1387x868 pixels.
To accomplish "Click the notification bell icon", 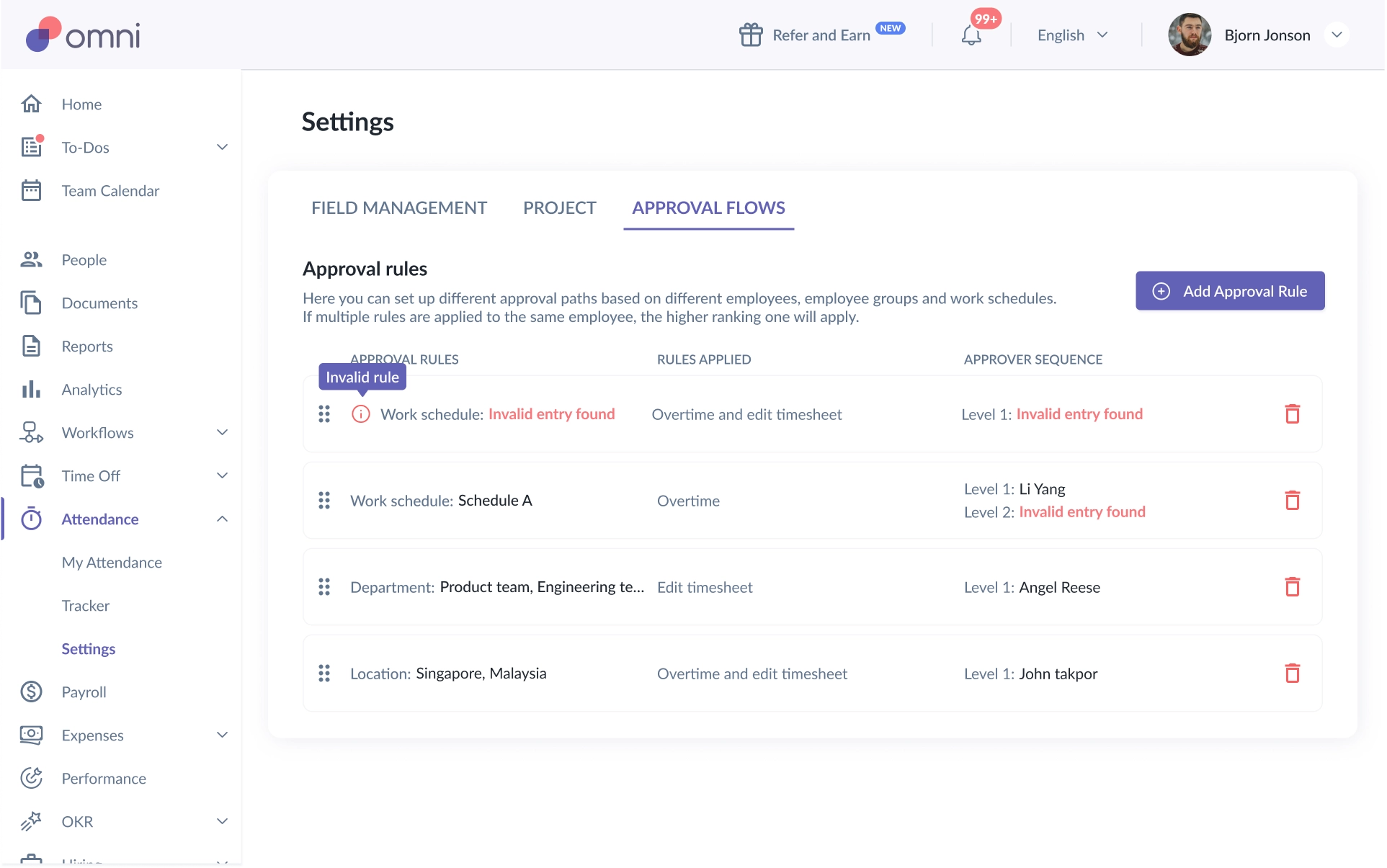I will tap(971, 35).
